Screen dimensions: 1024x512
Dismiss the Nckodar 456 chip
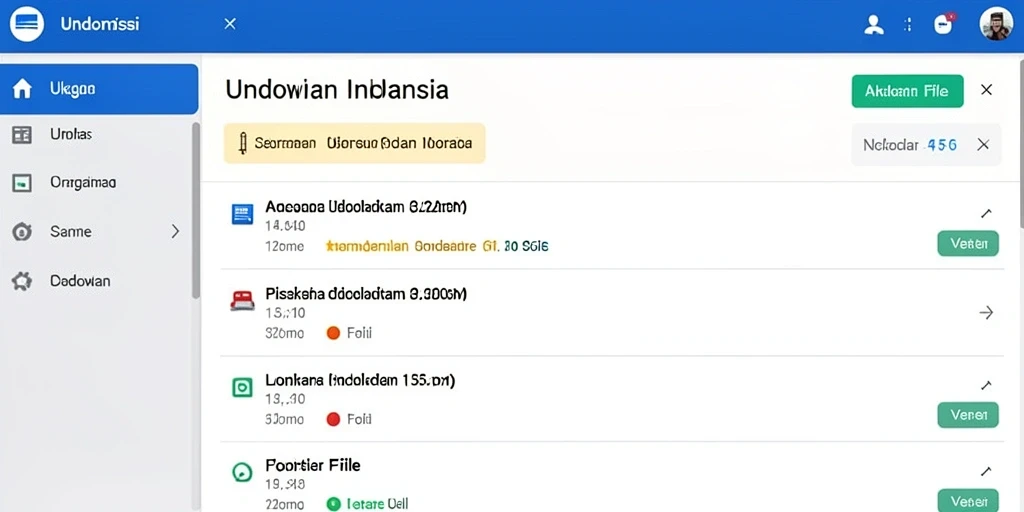[x=983, y=145]
